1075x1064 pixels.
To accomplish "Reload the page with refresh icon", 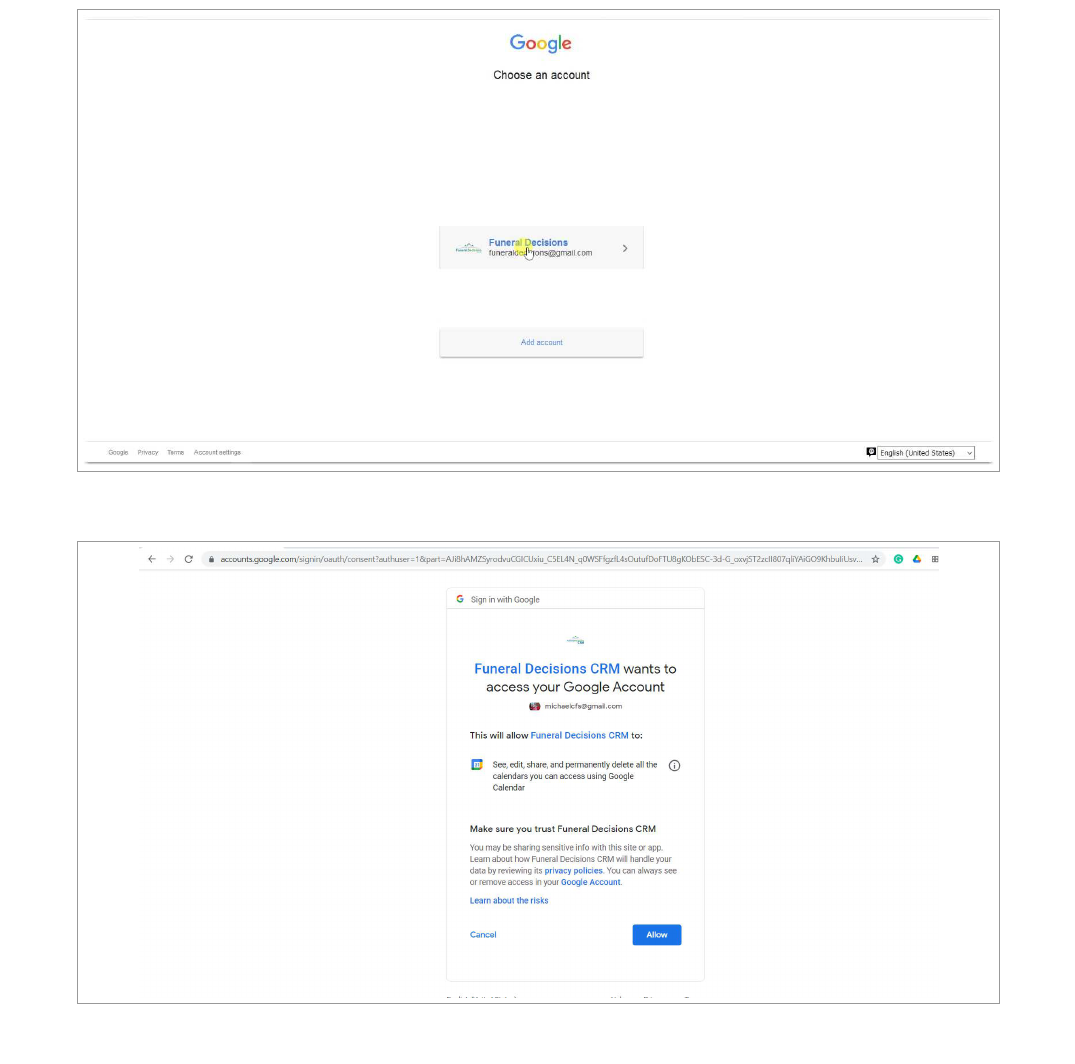I will tap(189, 559).
